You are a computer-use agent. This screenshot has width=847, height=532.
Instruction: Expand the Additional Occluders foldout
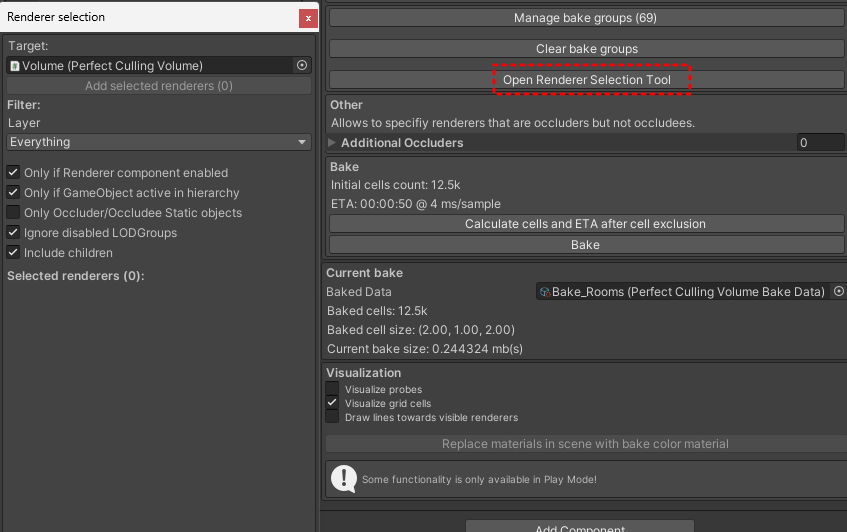pyautogui.click(x=332, y=143)
